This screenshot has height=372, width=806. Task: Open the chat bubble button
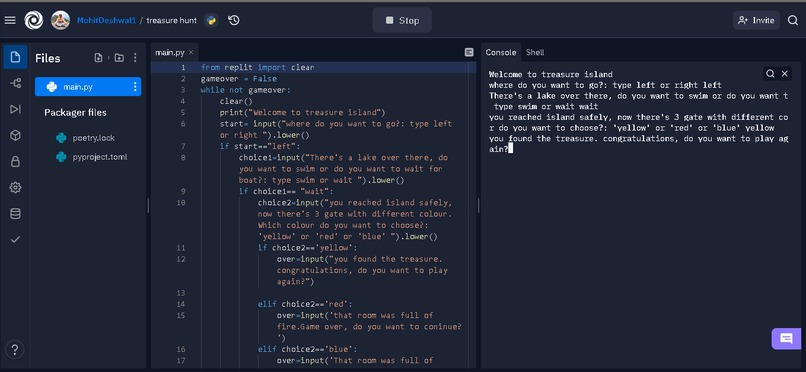(x=786, y=339)
